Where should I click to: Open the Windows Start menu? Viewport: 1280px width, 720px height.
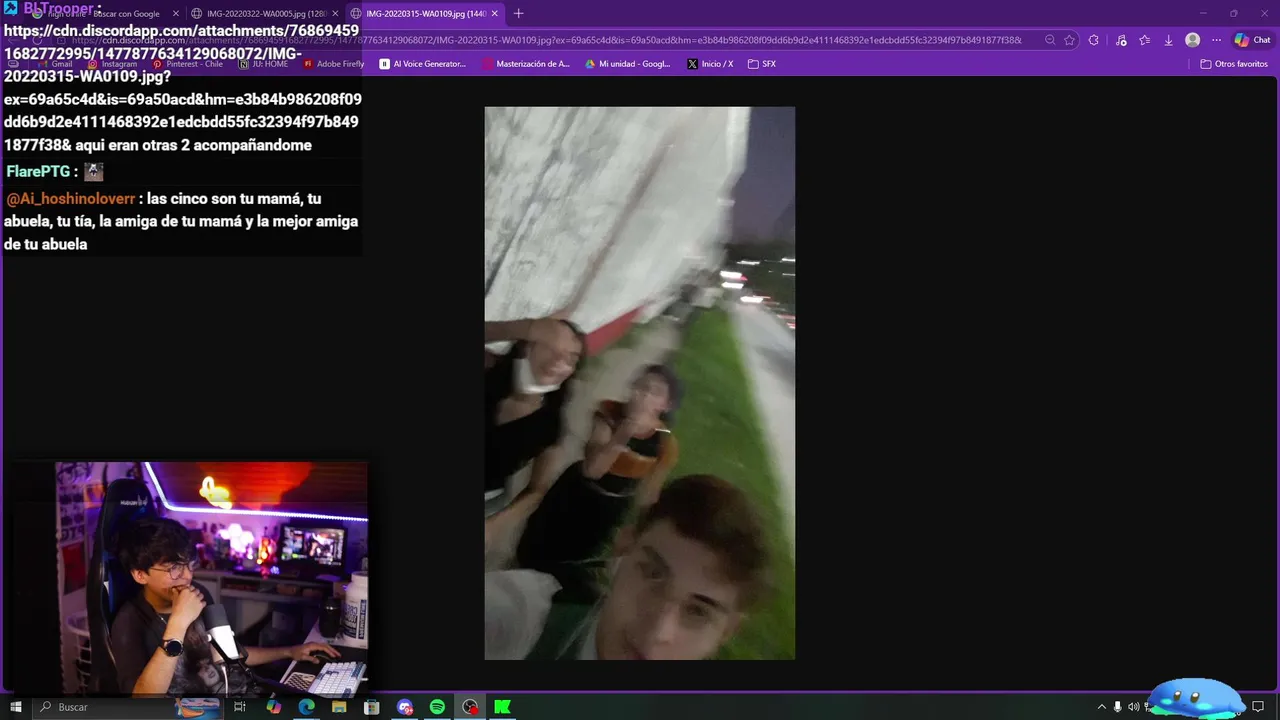tap(16, 707)
